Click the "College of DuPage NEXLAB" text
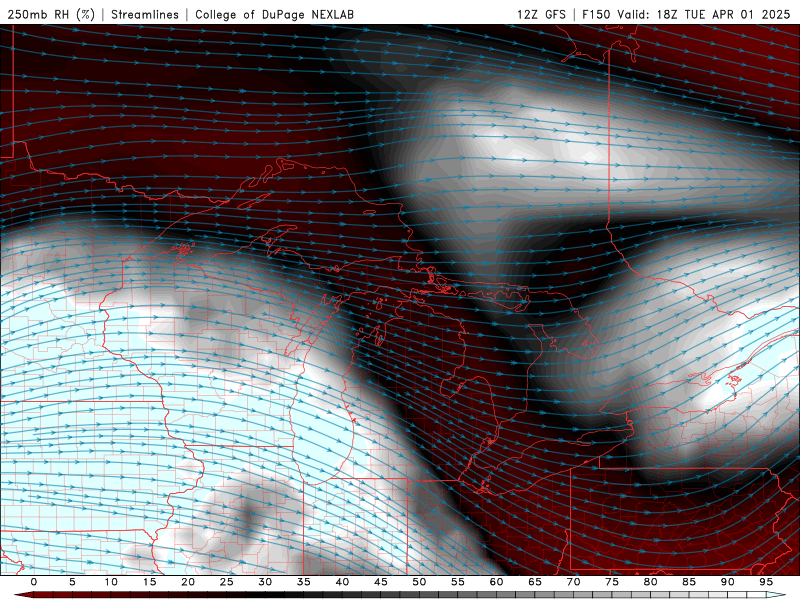This screenshot has height=600, width=800. (274, 14)
